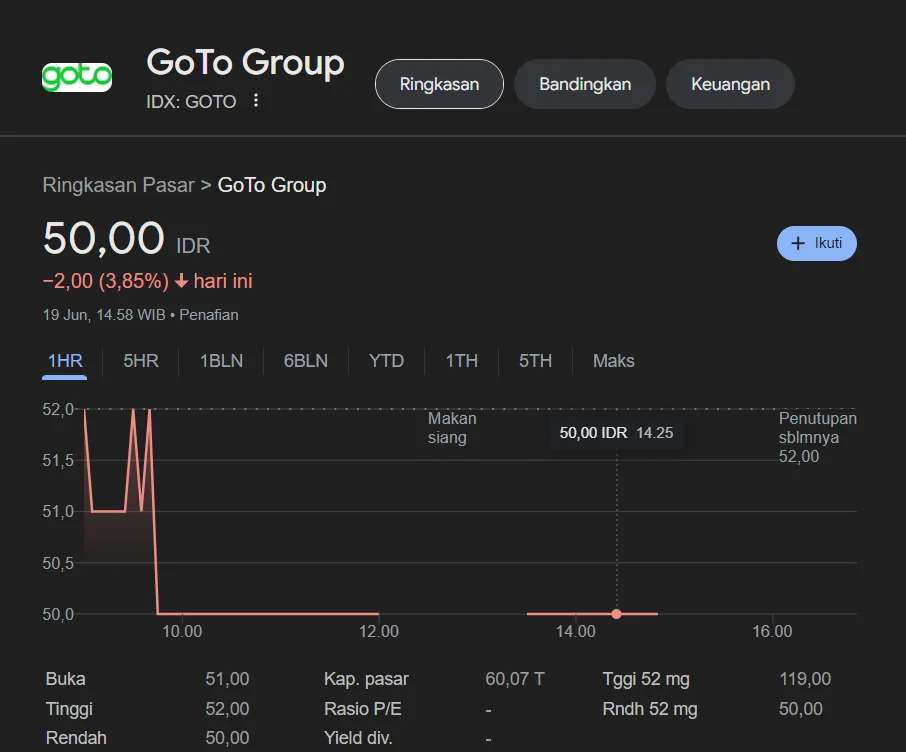906x752 pixels.
Task: Click the GoTo Group breadcrumb text
Action: (x=272, y=185)
